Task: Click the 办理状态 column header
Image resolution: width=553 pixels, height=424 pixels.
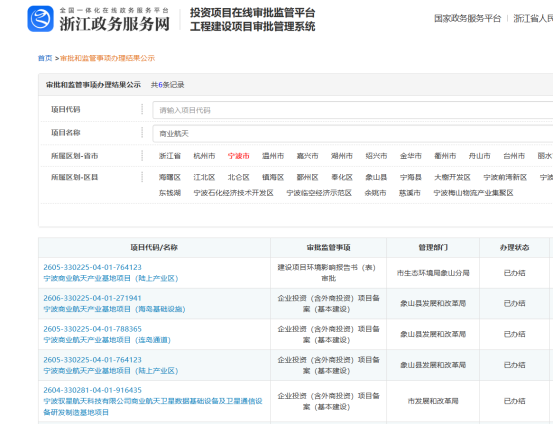Action: click(x=514, y=248)
